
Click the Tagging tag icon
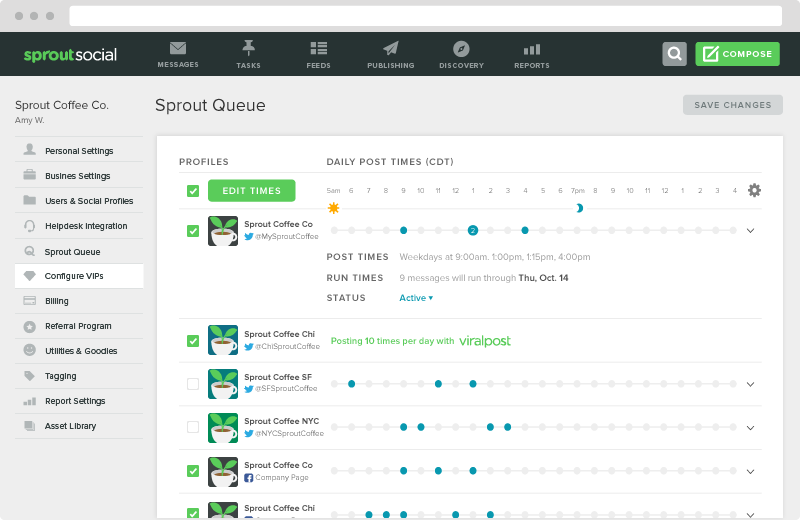point(30,376)
